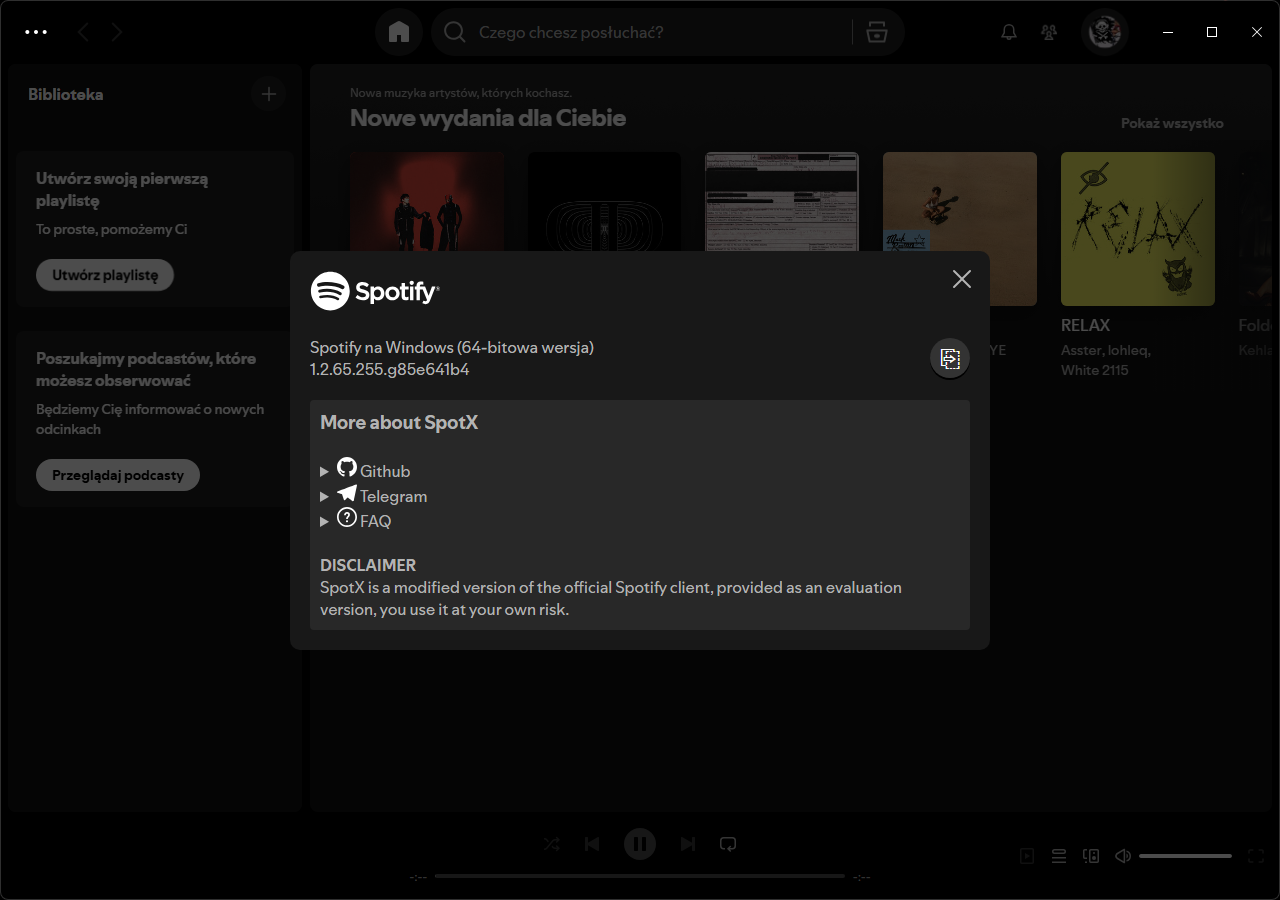Screen dimensions: 1280x900
Task: Click 'Spotify na Windows (64-bitowa wersja)' text
Action: pyautogui.click(x=452, y=347)
